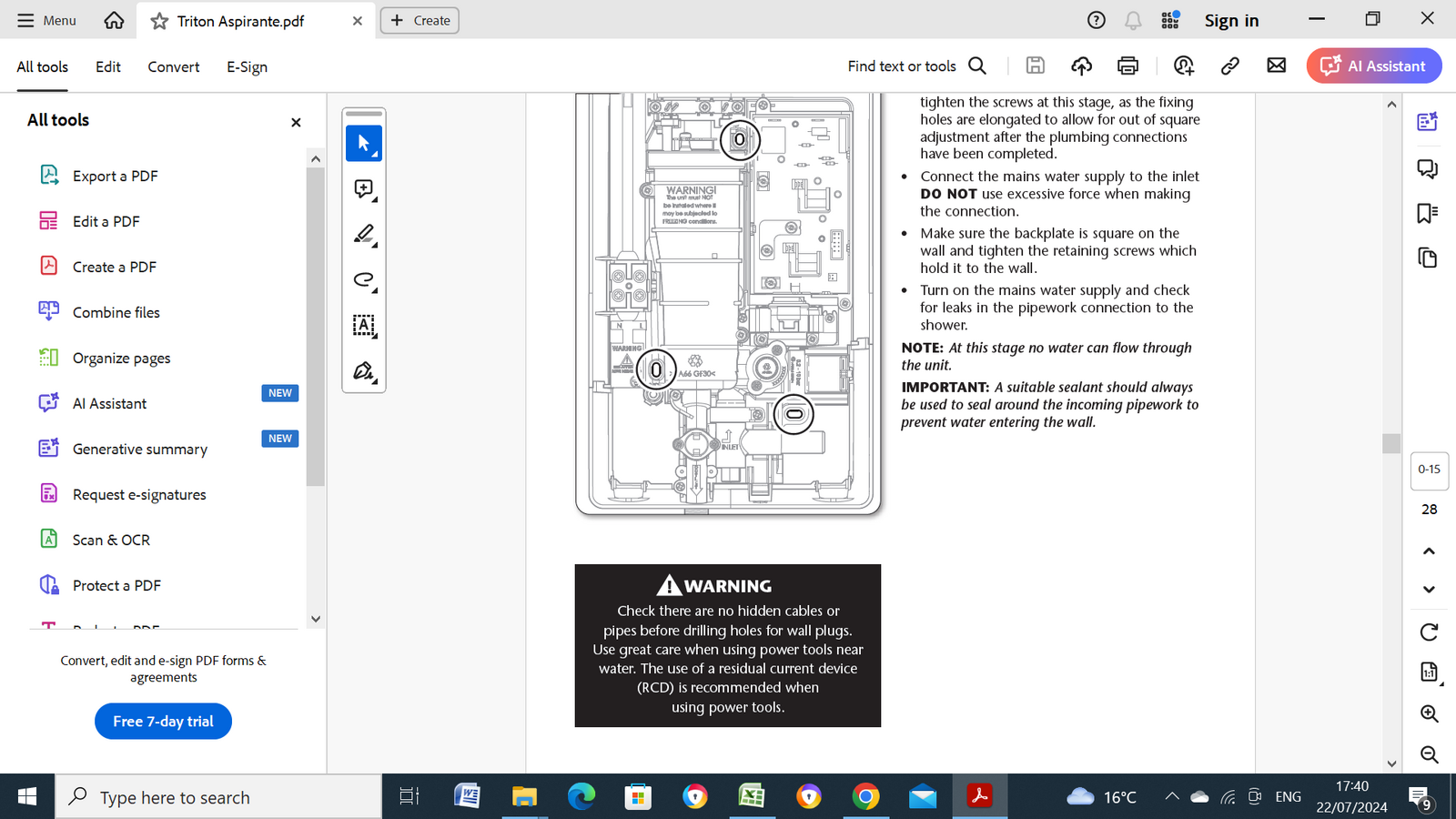Viewport: 1456px width, 819px height.
Task: Open the AI Assistant button in the toolbar
Action: click(x=1374, y=66)
